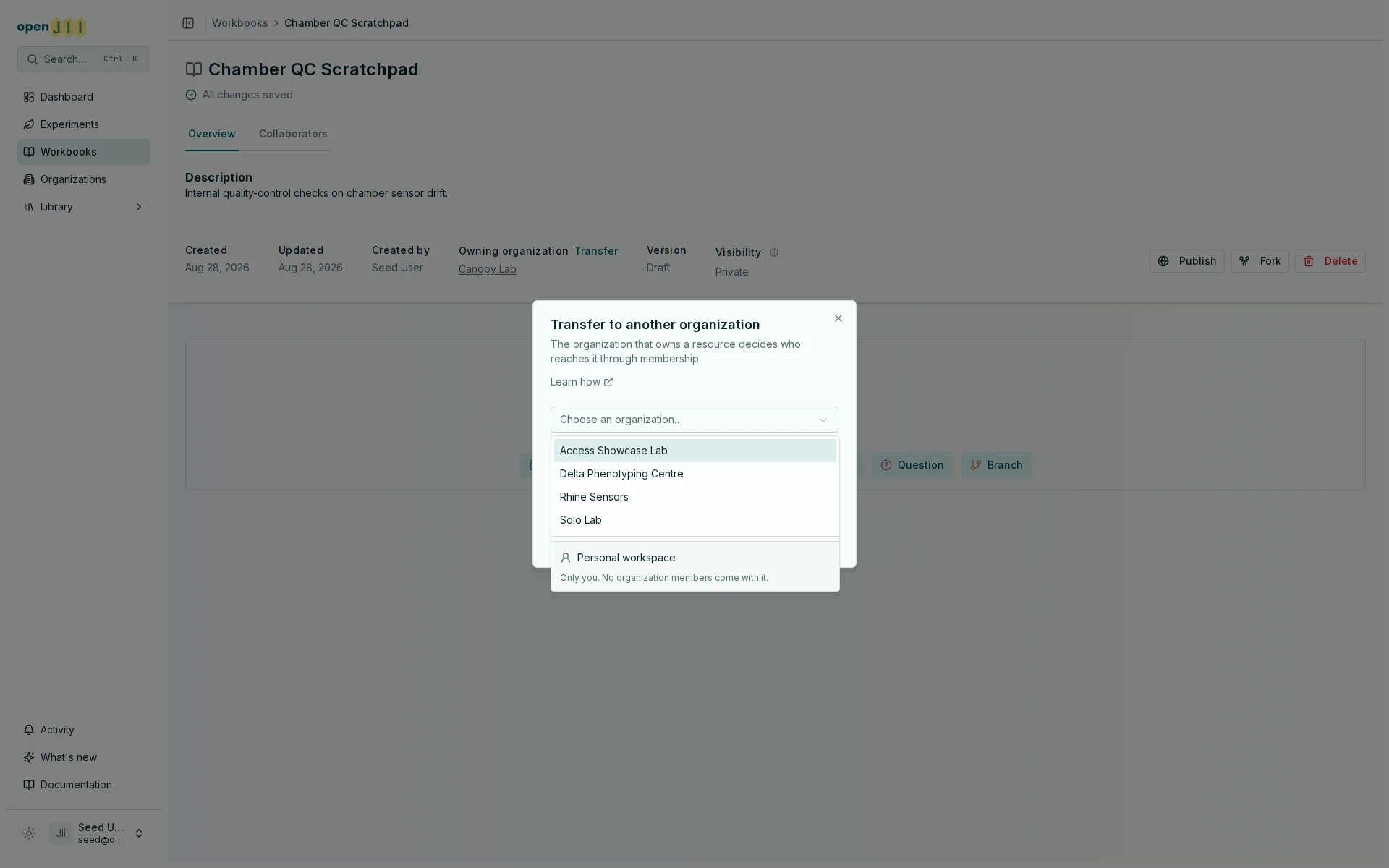
Task: Select Rhine Sensors option
Action: click(694, 497)
